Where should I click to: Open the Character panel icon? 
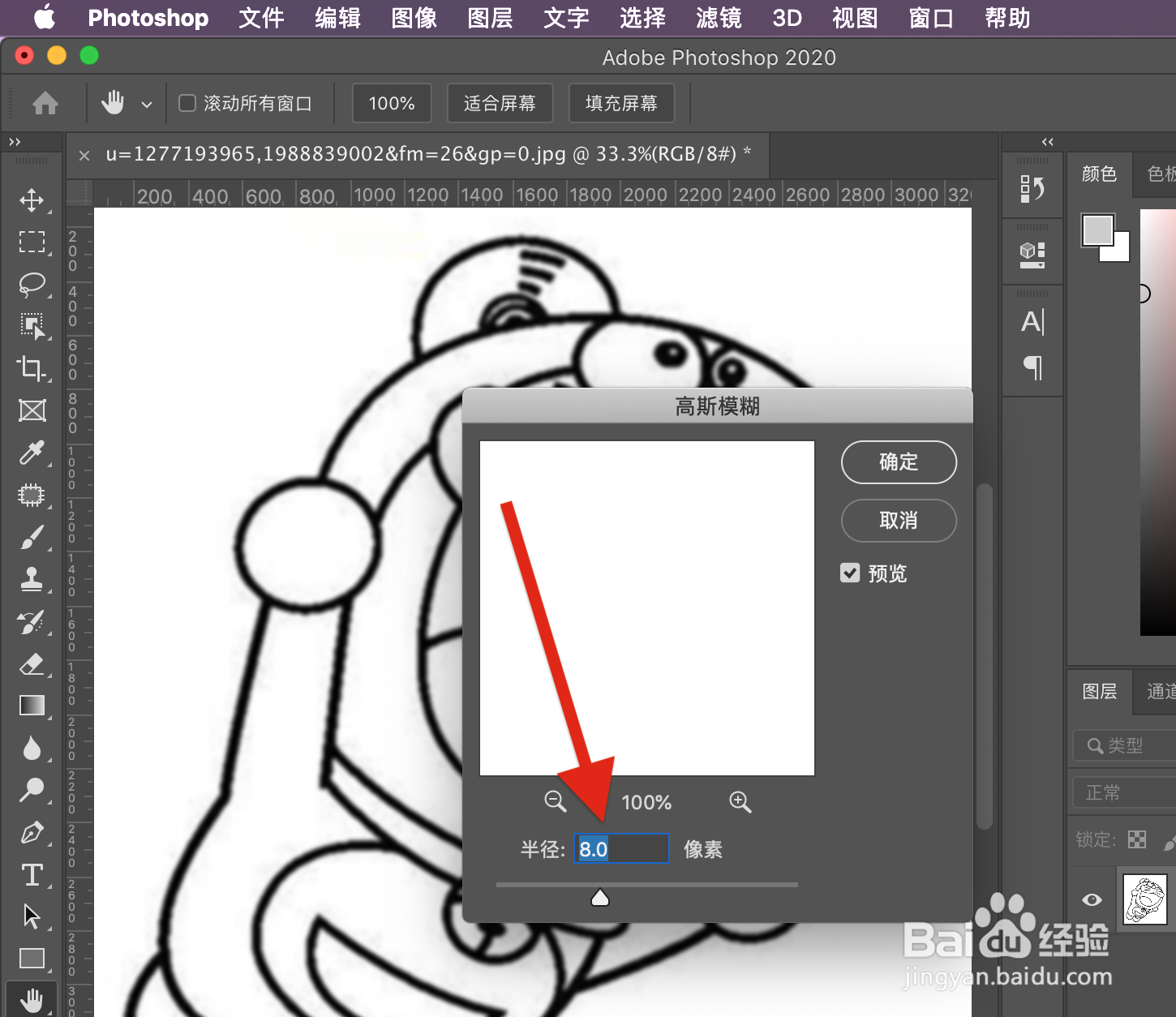1032,322
